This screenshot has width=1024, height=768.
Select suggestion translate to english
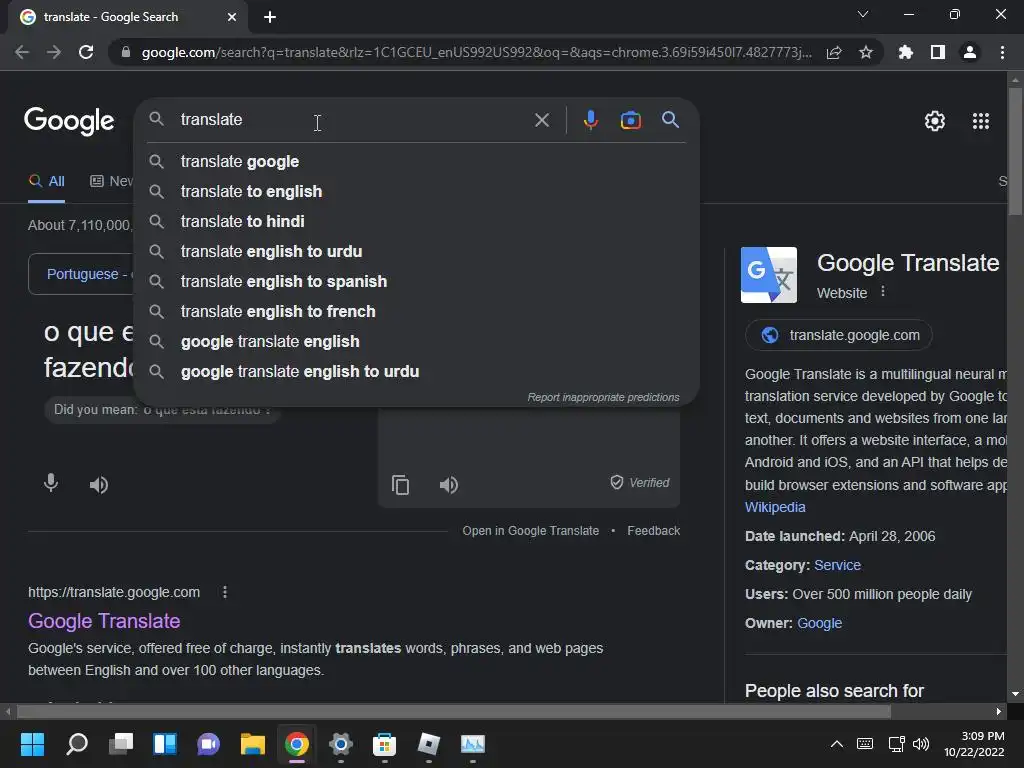pyautogui.click(x=416, y=191)
